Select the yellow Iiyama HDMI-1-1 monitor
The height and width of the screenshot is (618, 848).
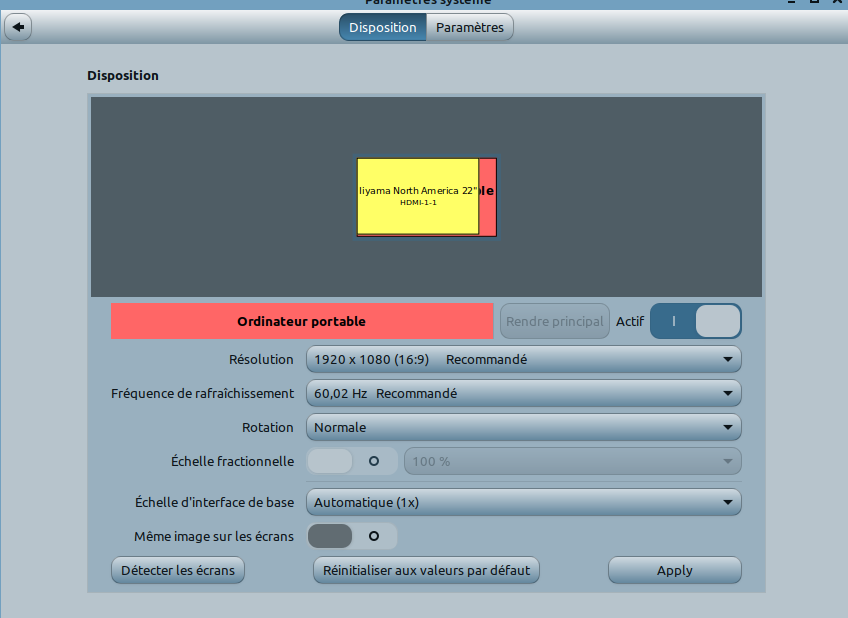tap(417, 195)
